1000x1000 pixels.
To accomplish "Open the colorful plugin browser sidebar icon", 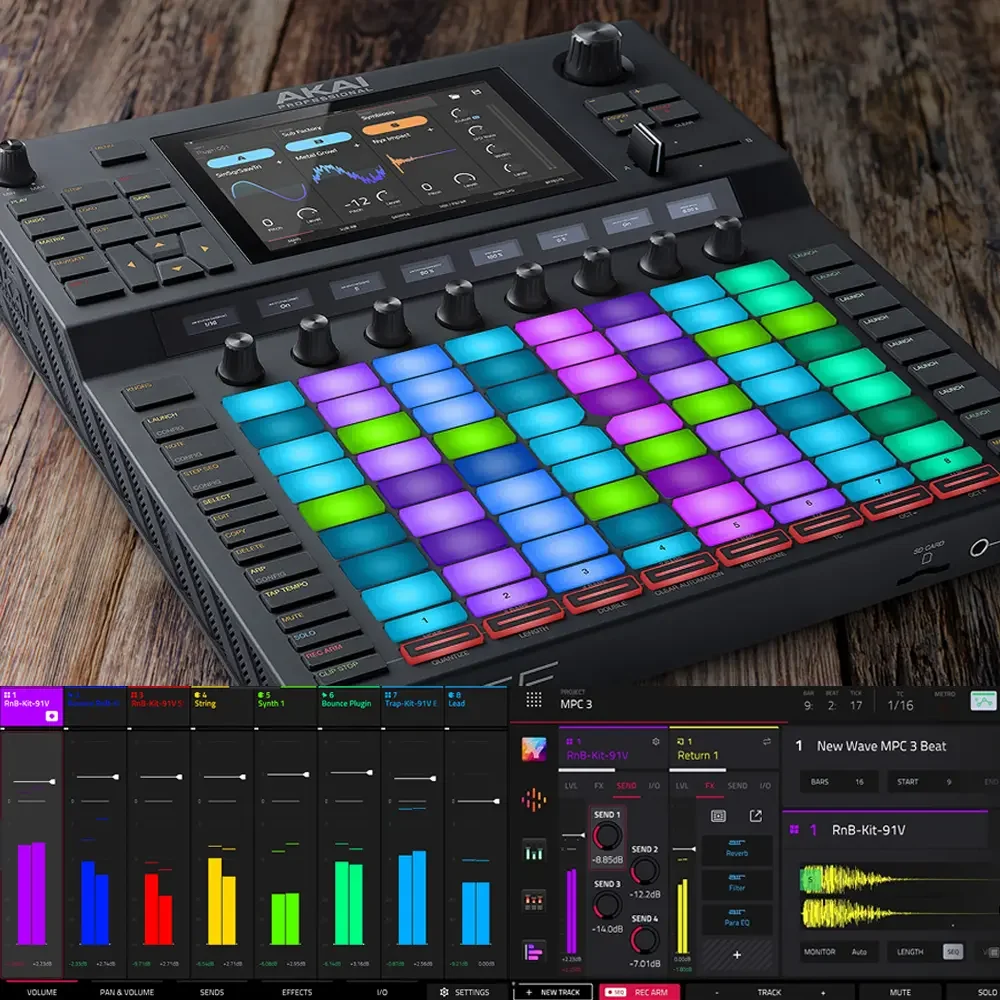I will click(534, 749).
